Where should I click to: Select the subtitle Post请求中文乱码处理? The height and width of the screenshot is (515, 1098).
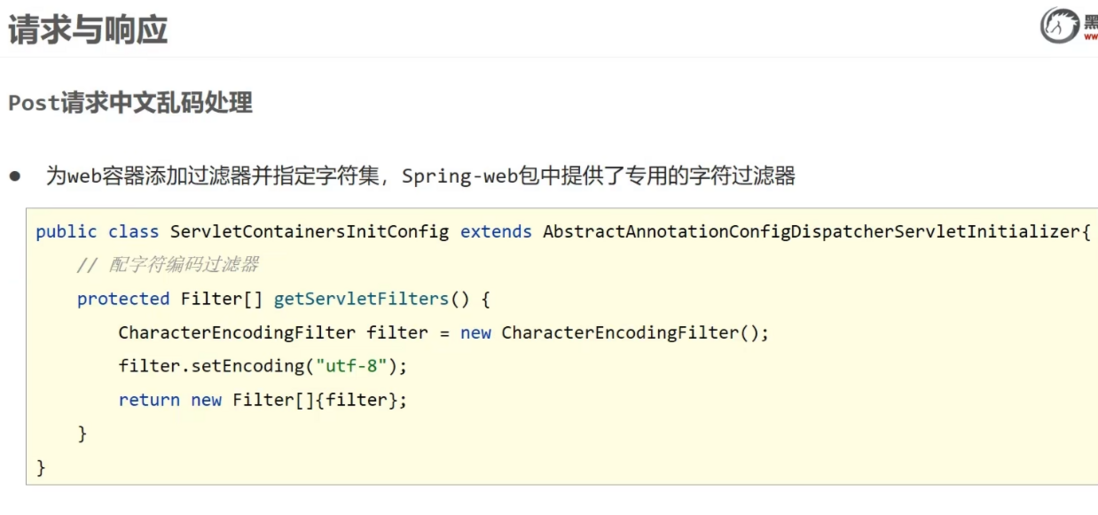130,102
